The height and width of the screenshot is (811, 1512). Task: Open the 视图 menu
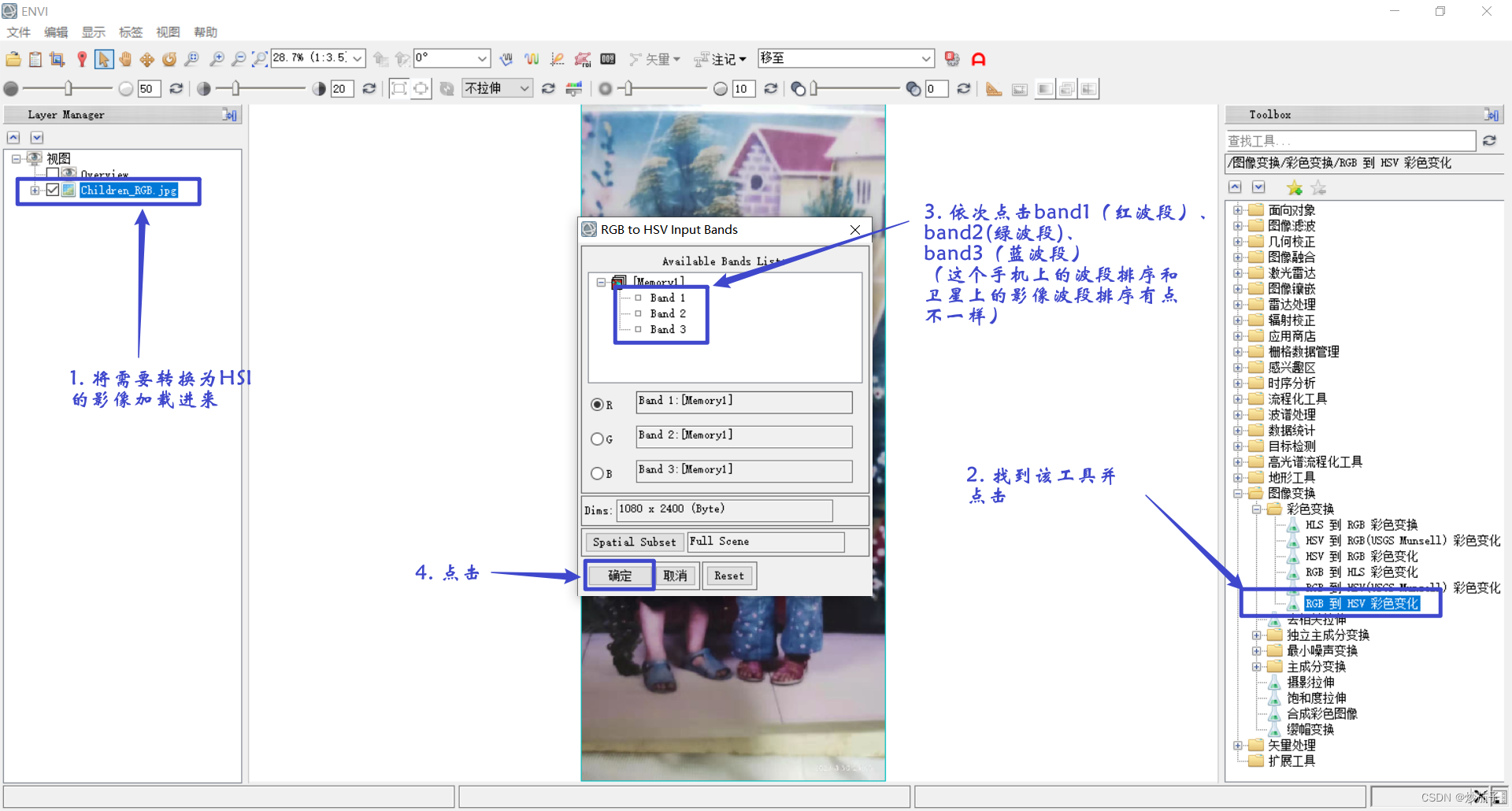[169, 32]
